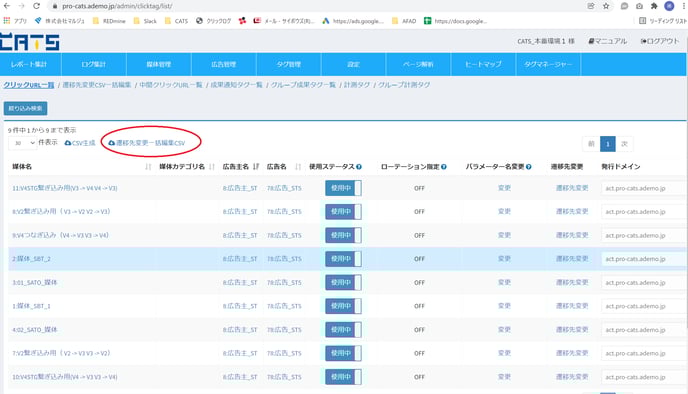Switch to 中間クリックURL一覧 sub-tab
Image resolution: width=688 pixels, height=394 pixels.
click(x=171, y=85)
